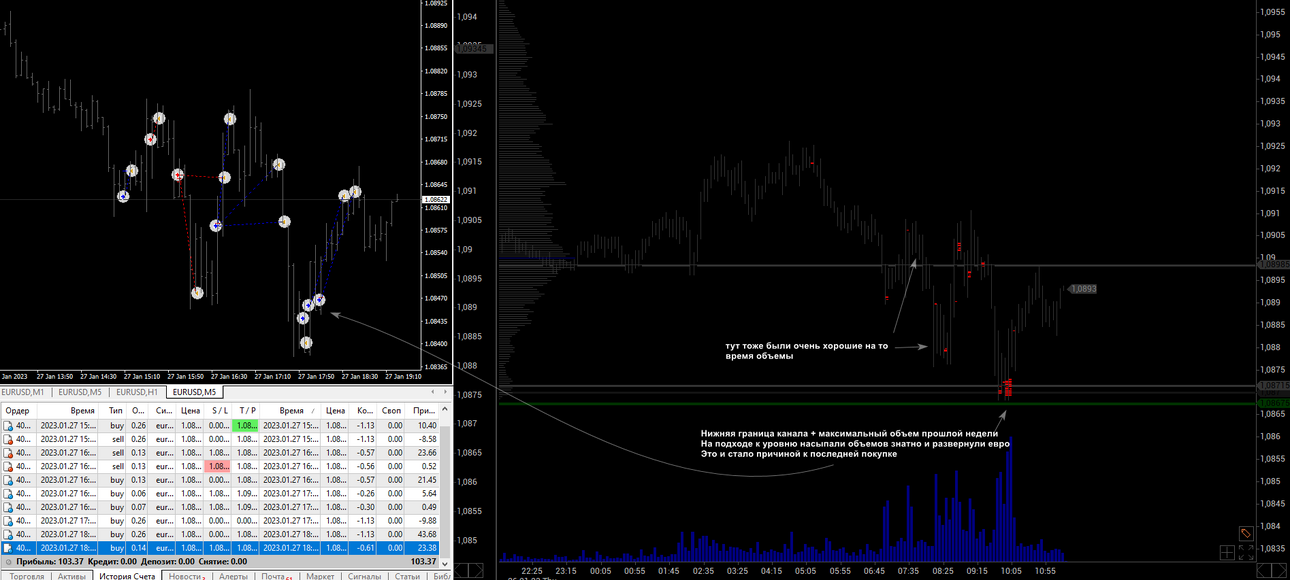This screenshot has height=580, width=1290.
Task: Click the profit value 21.45
Action: click(x=427, y=480)
